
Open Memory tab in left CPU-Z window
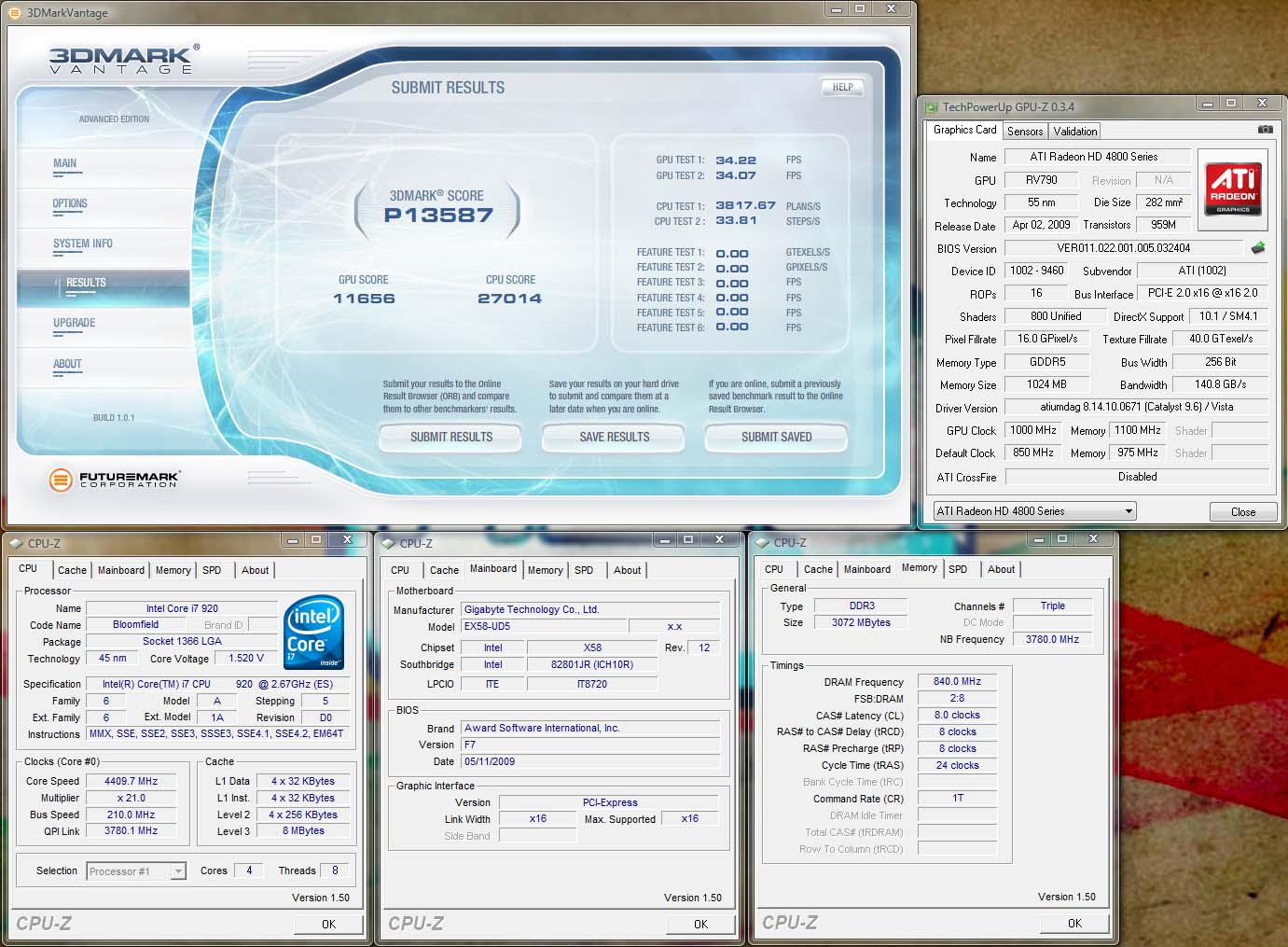[x=173, y=570]
